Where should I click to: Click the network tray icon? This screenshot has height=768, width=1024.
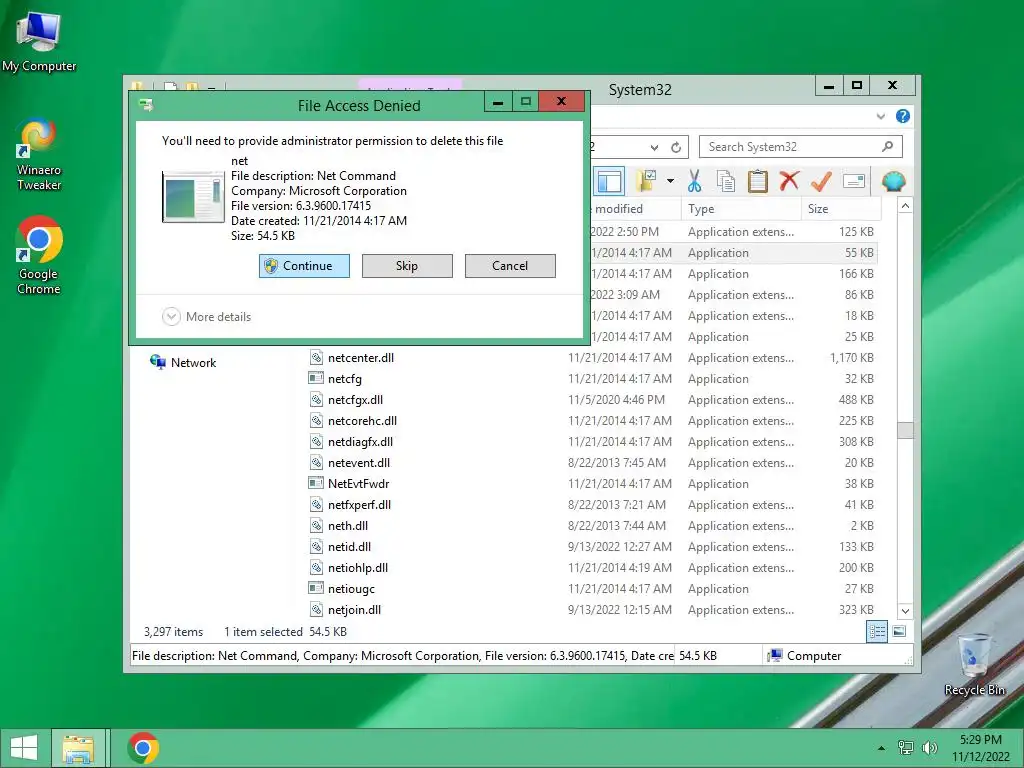906,748
